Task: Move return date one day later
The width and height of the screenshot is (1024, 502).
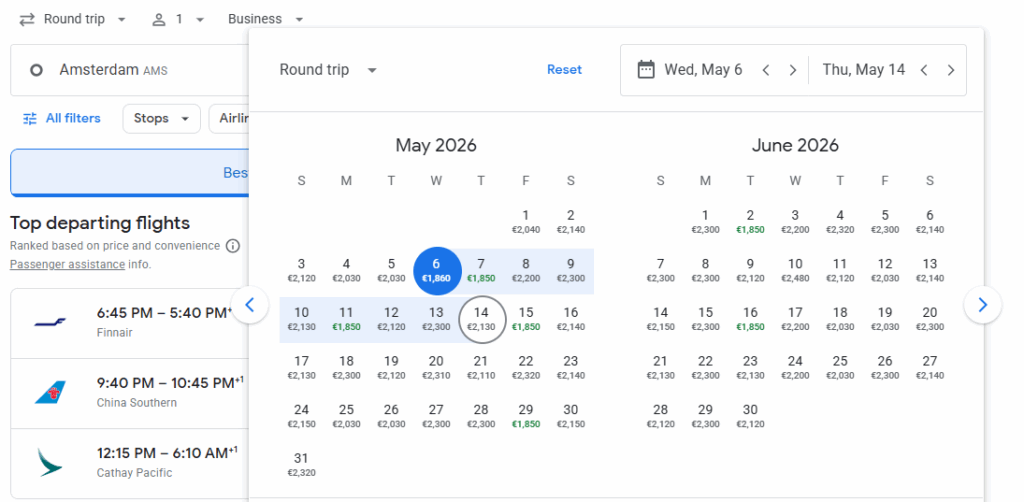Action: point(951,70)
